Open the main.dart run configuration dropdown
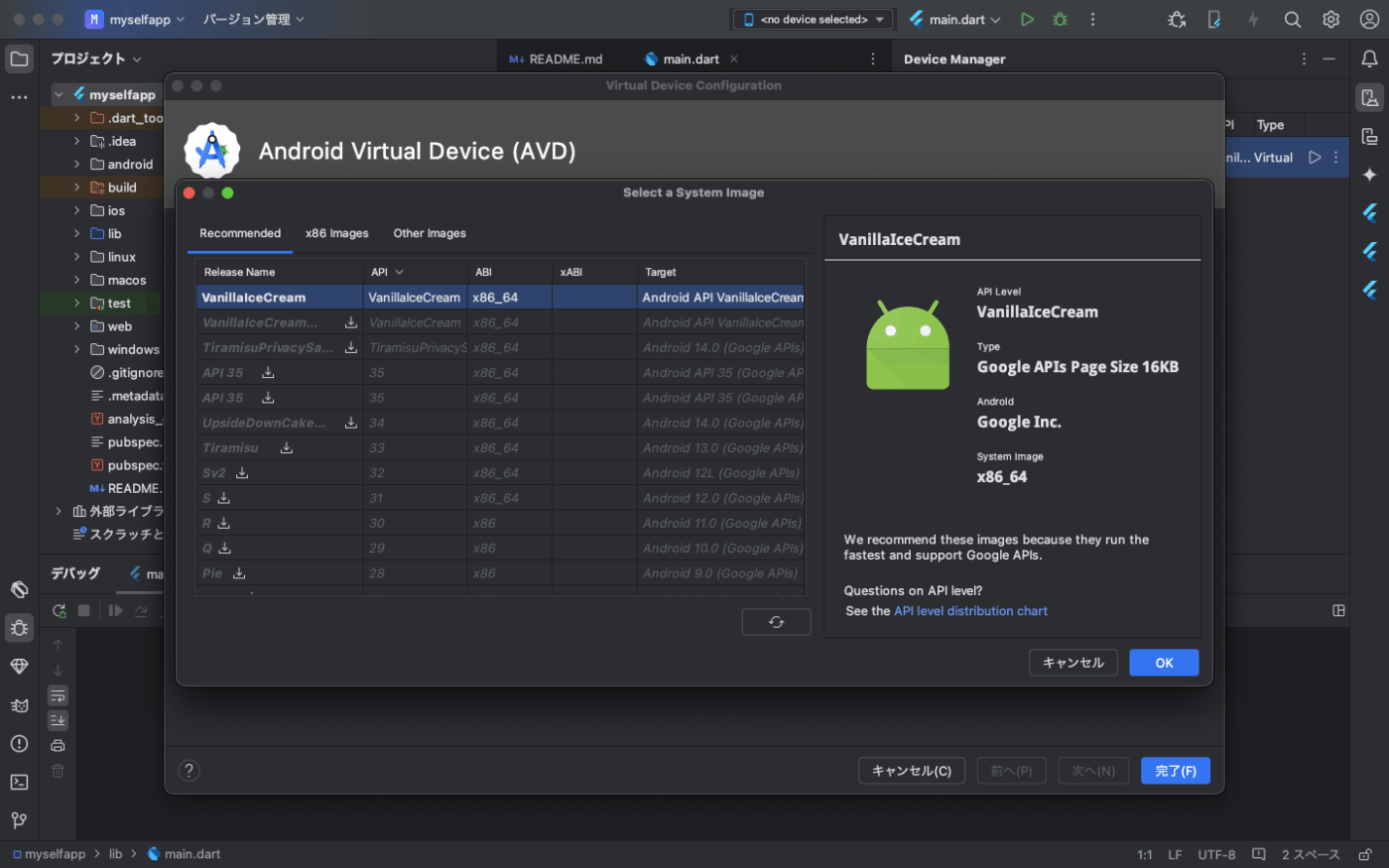The width and height of the screenshot is (1389, 868). click(954, 19)
